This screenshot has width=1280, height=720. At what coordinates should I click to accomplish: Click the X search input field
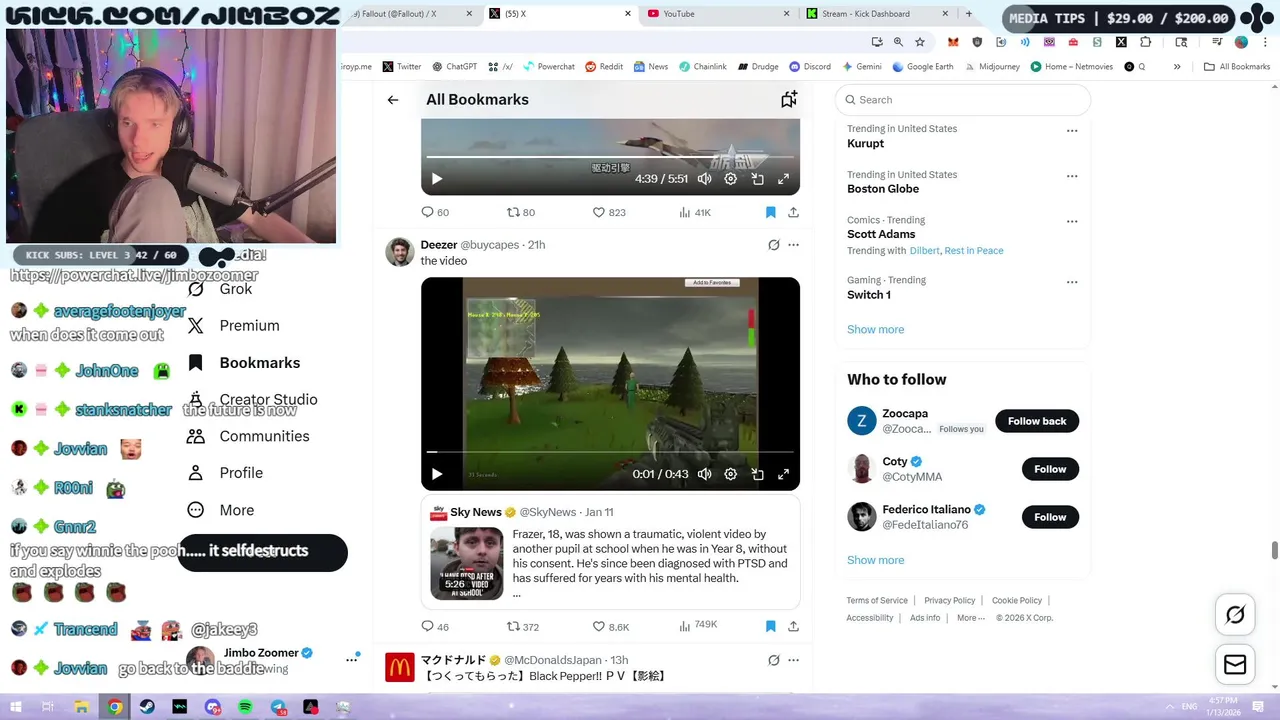click(x=963, y=100)
